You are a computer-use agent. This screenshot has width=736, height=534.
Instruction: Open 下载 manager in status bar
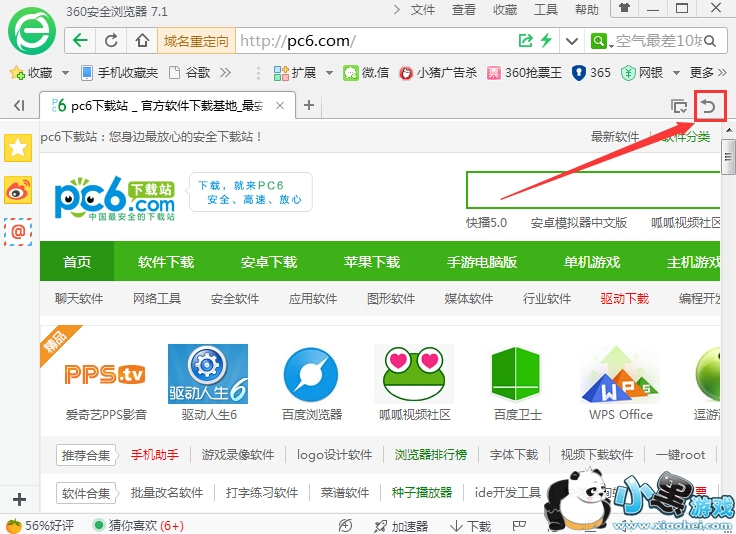470,526
